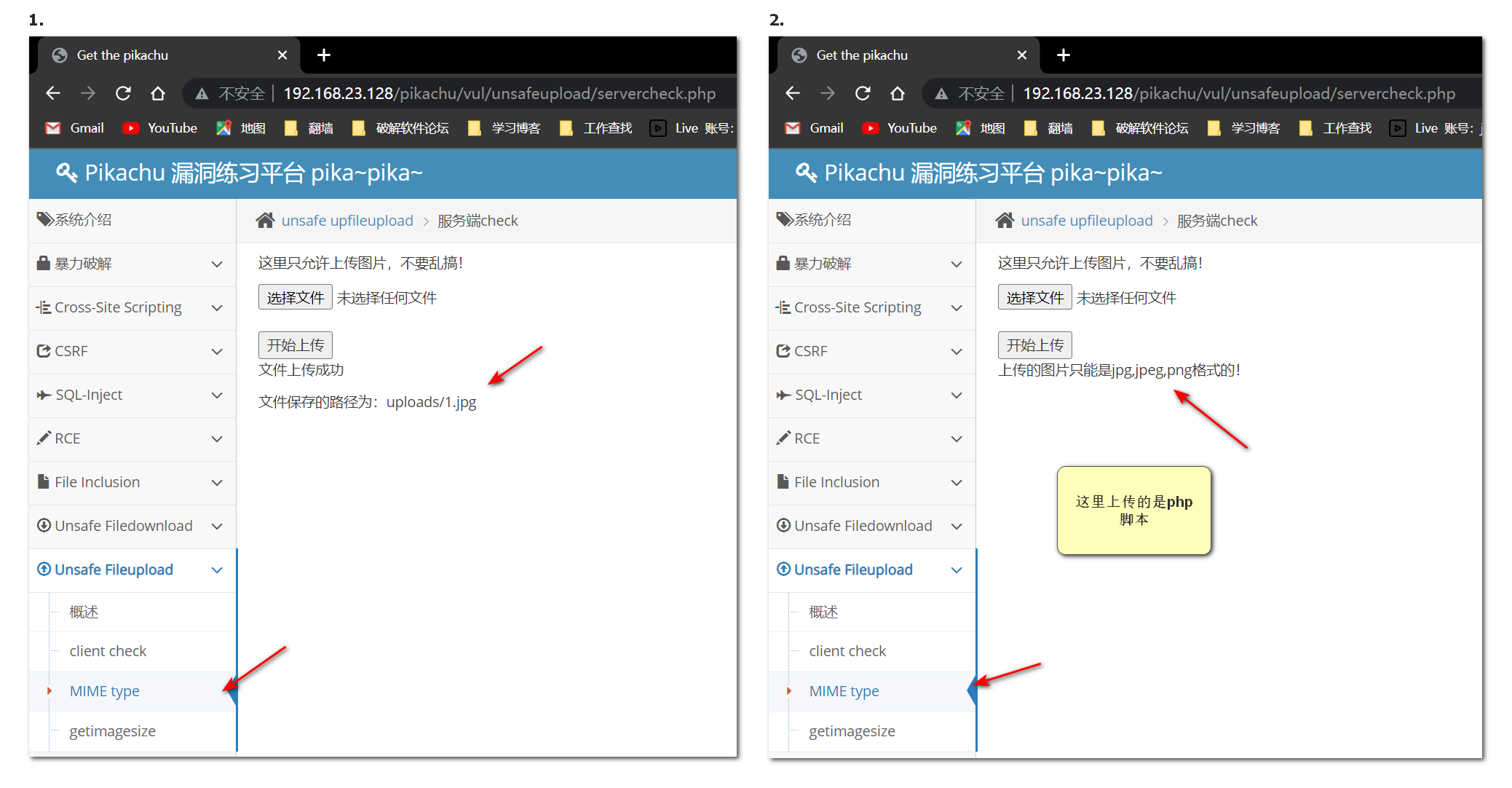Select client check in right sidebar
Viewport: 1512px width, 788px height.
(847, 651)
